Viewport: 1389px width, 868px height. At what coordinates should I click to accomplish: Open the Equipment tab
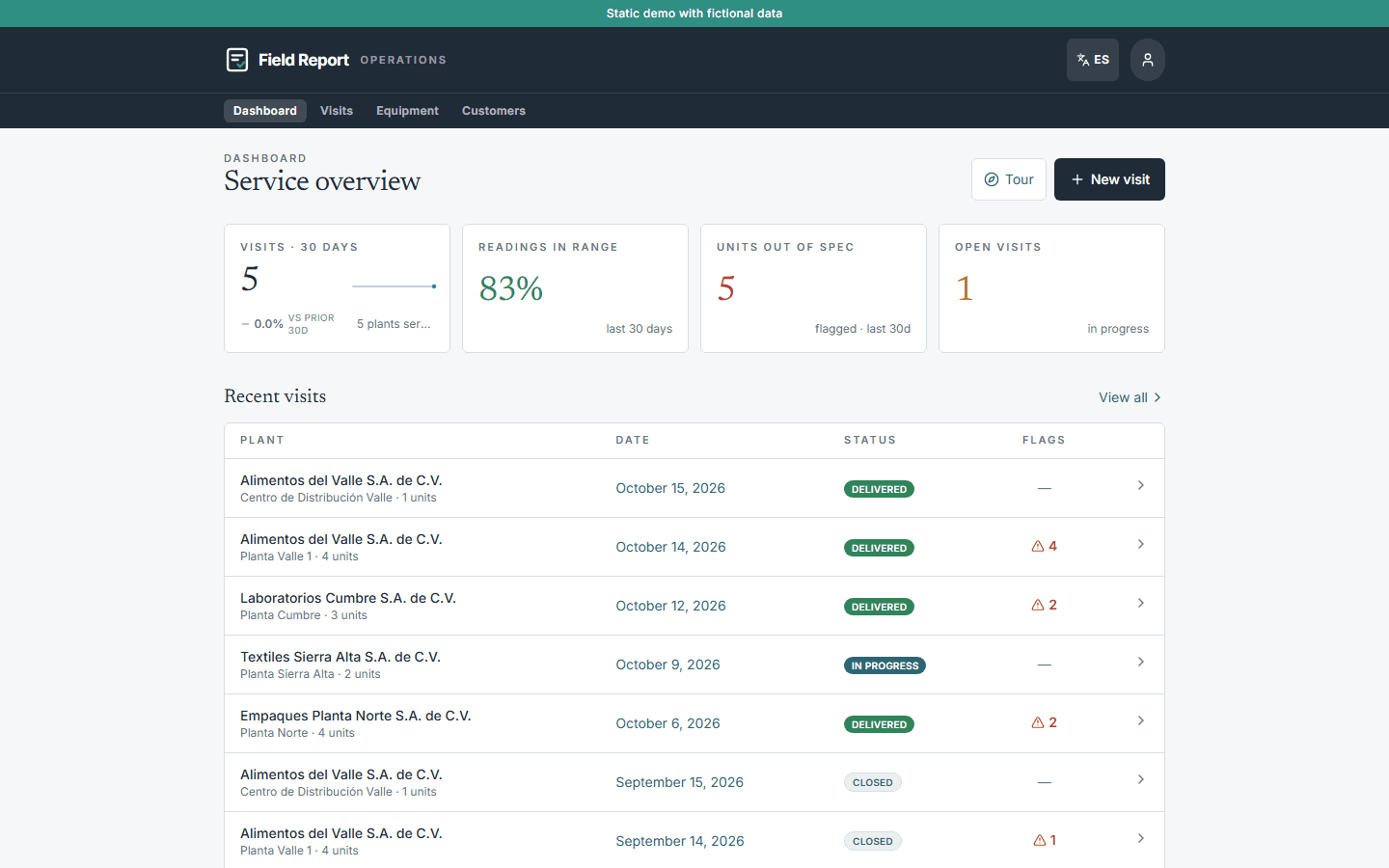[x=407, y=111]
